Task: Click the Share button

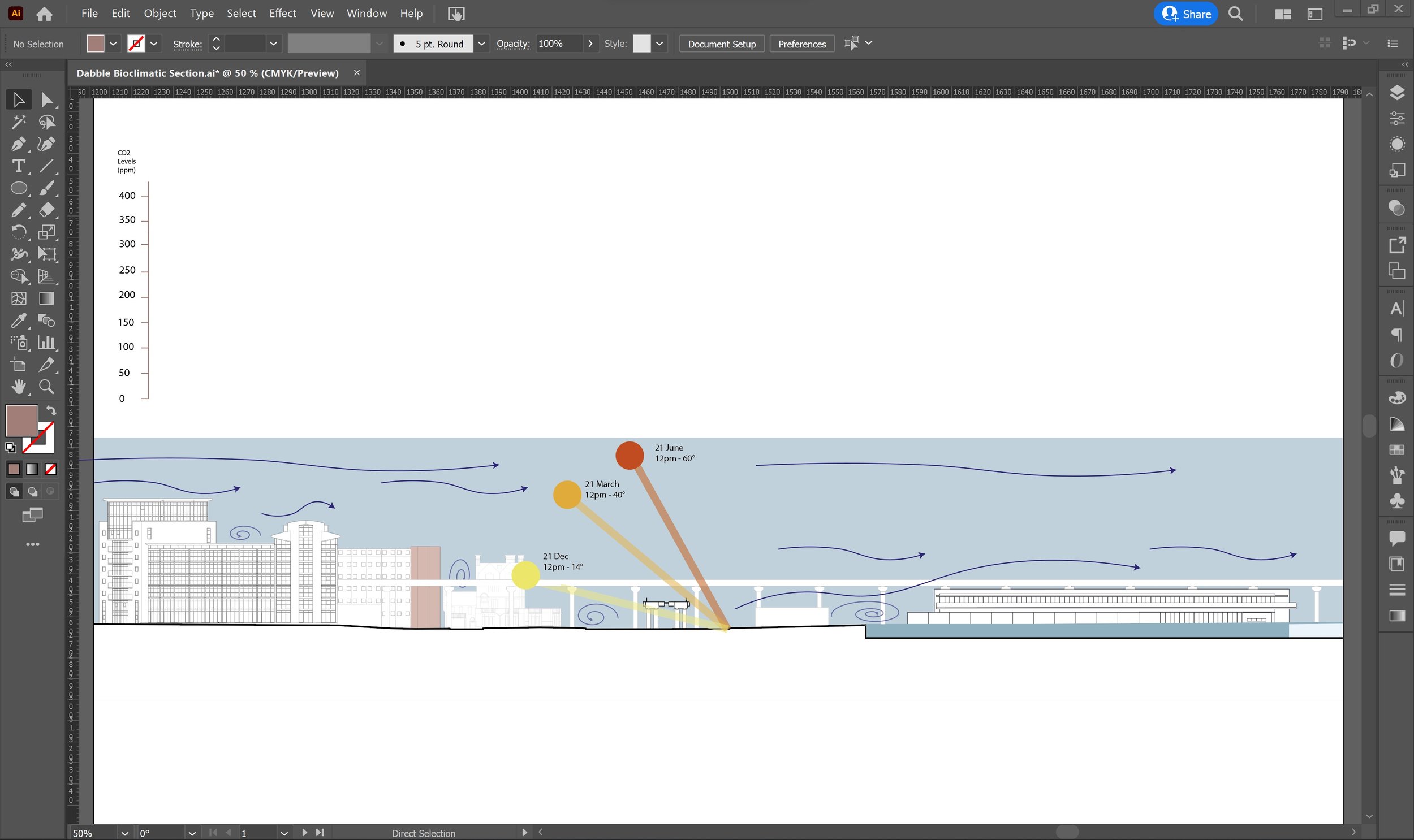Action: pos(1186,14)
